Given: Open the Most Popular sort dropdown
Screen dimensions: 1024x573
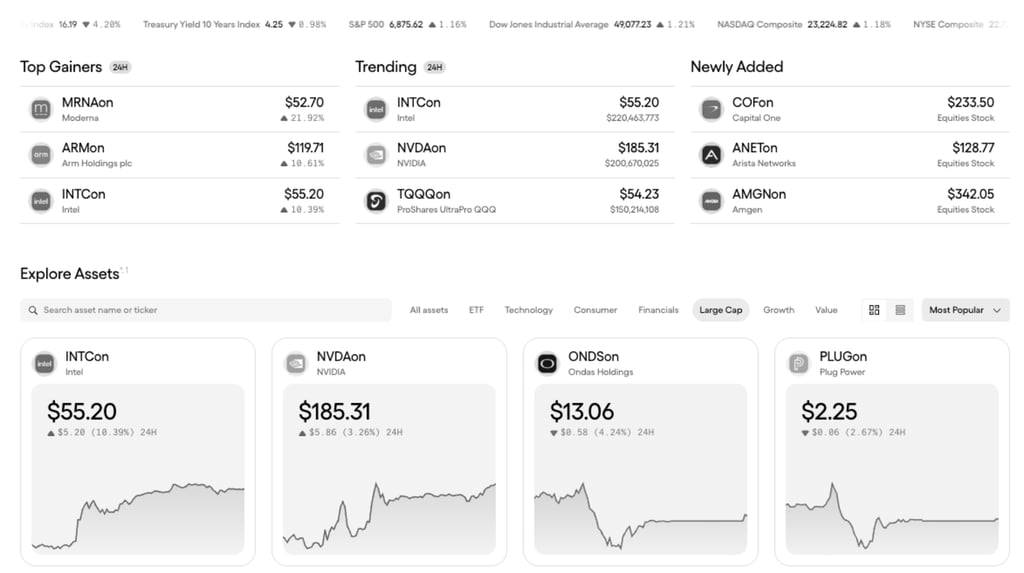Looking at the screenshot, I should (965, 310).
